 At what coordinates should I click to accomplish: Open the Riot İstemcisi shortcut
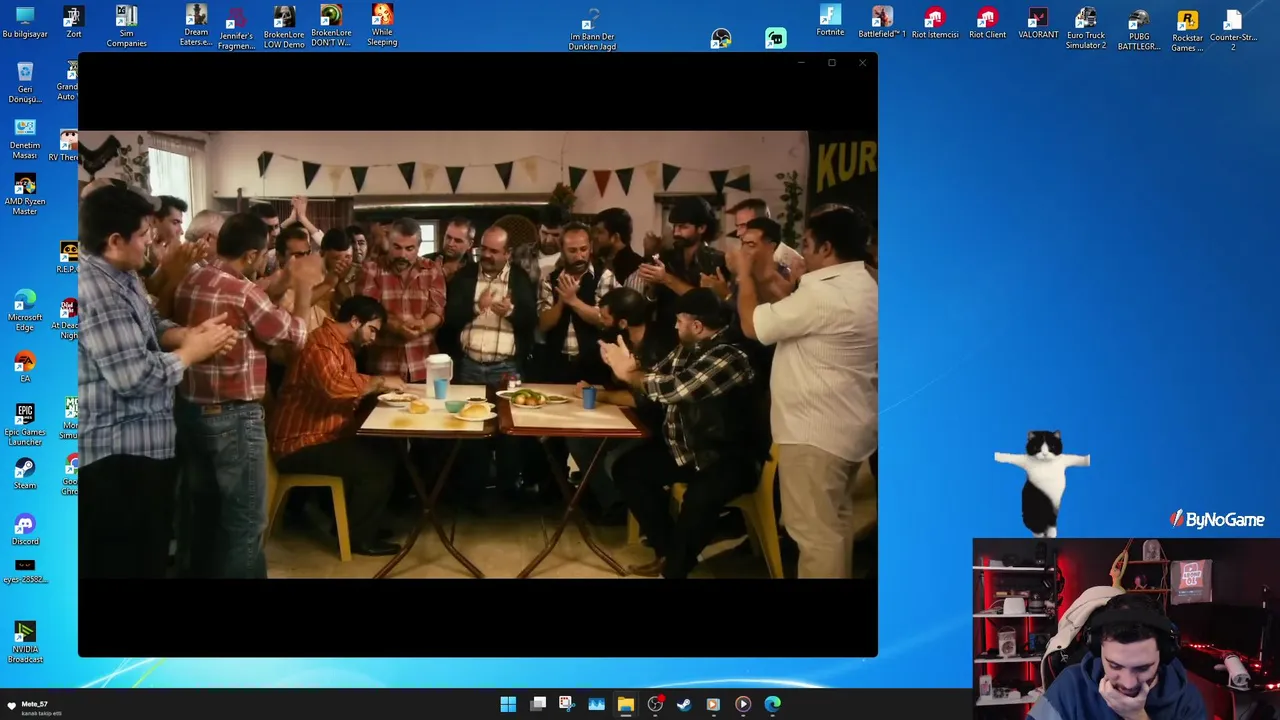935,22
